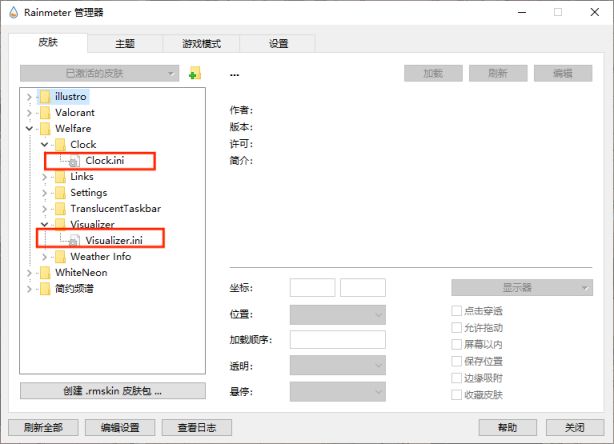This screenshot has width=614, height=444.
Task: Open the 显示器 dropdown
Action: 522,288
